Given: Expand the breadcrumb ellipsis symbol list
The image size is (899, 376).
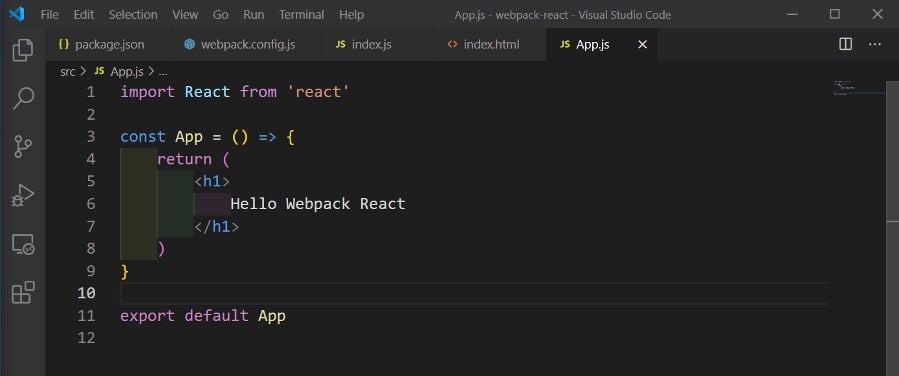Looking at the screenshot, I should pyautogui.click(x=162, y=72).
